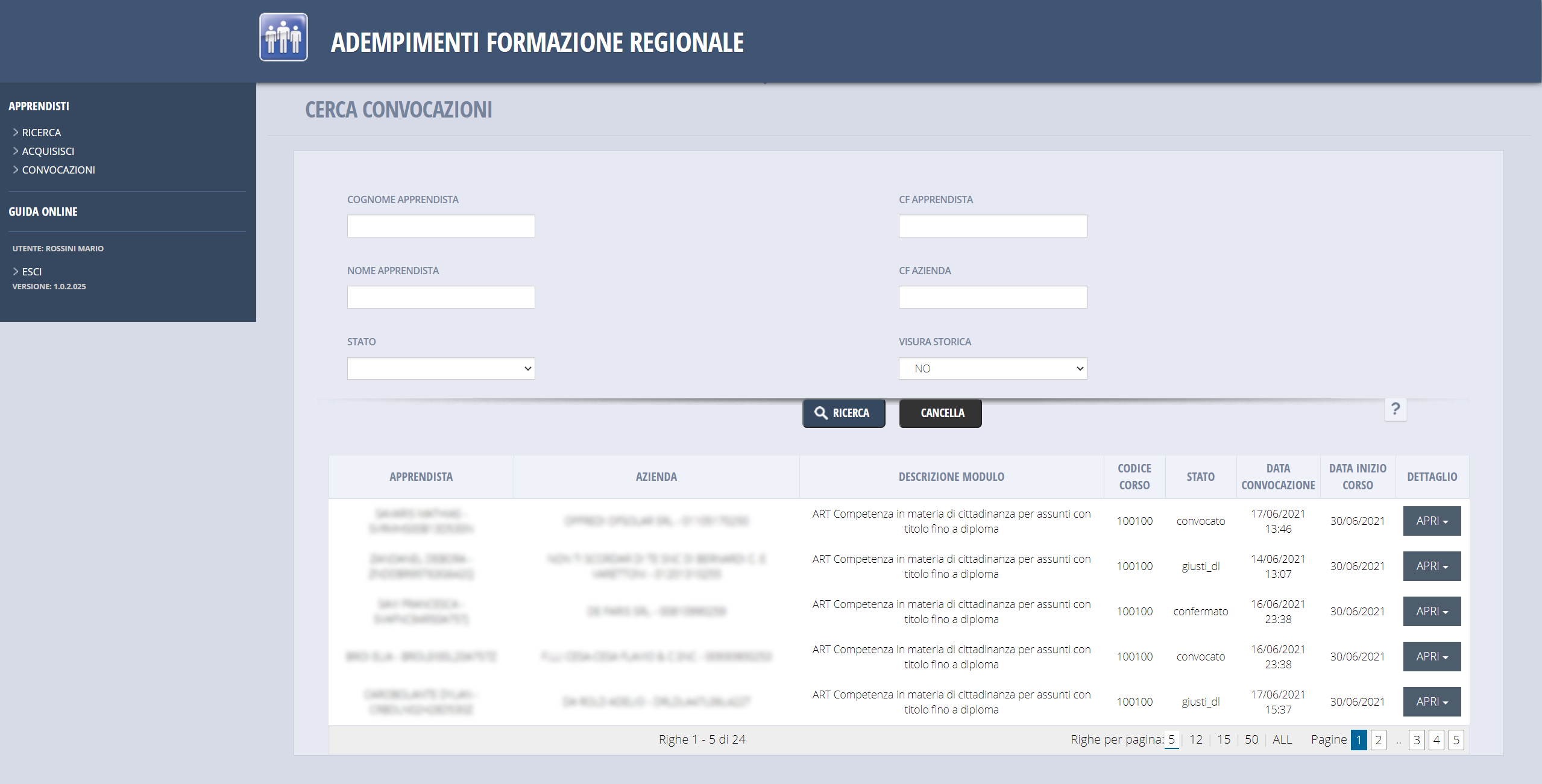Select RICERCA in the Apprendisti sidebar menu
This screenshot has width=1542, height=784.
tap(41, 132)
